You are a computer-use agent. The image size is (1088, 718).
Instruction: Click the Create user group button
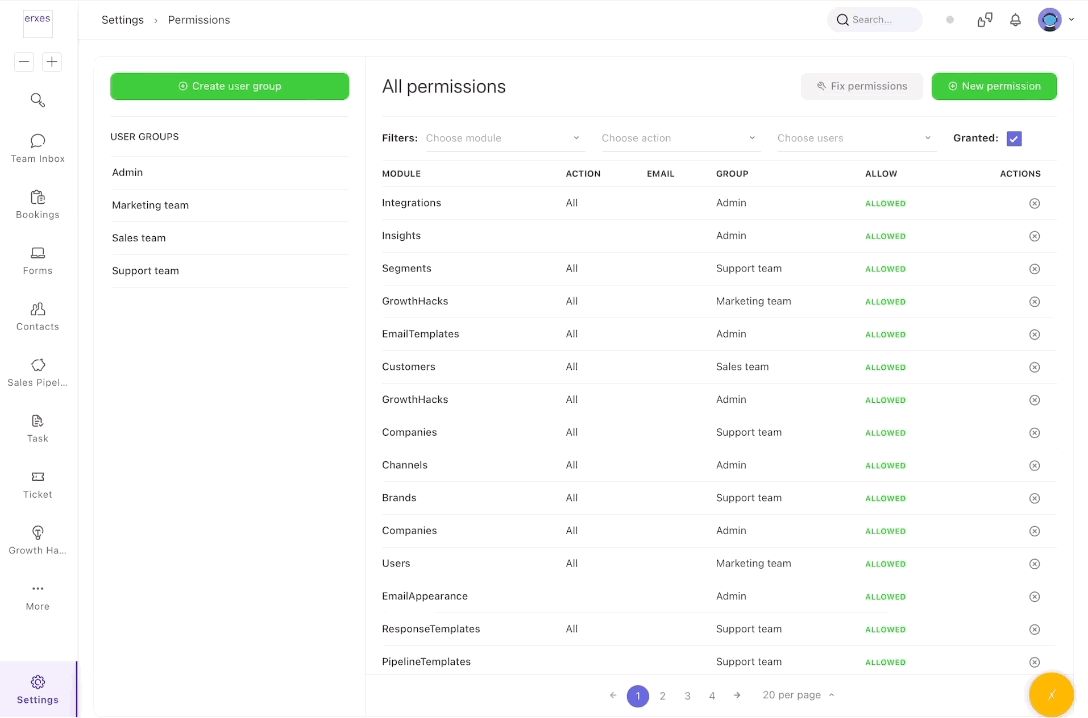[229, 86]
